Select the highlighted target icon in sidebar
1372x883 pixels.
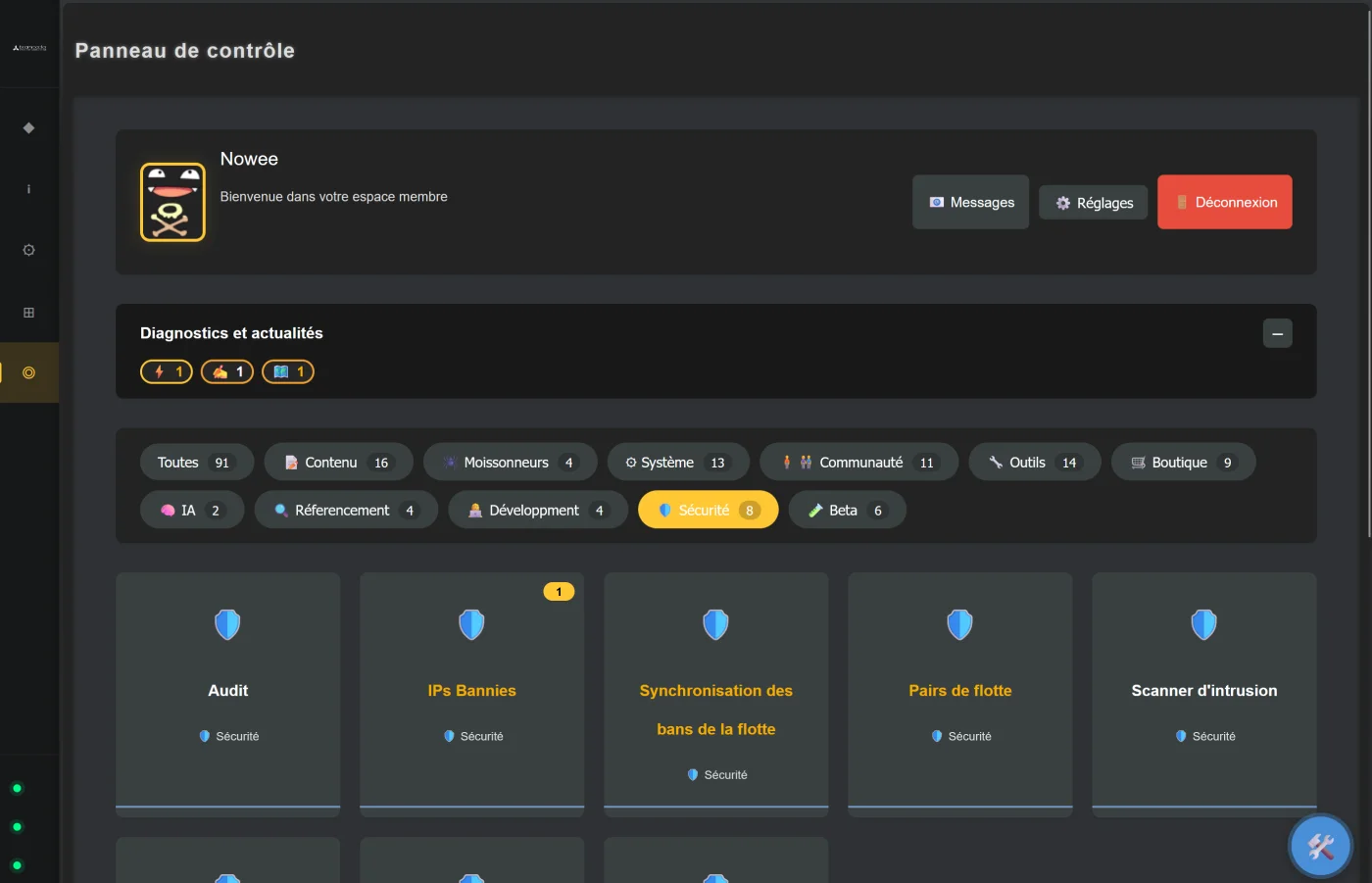point(28,372)
